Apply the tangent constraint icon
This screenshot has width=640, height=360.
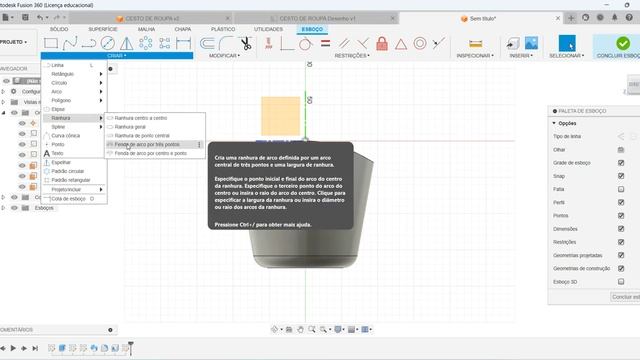305,43
